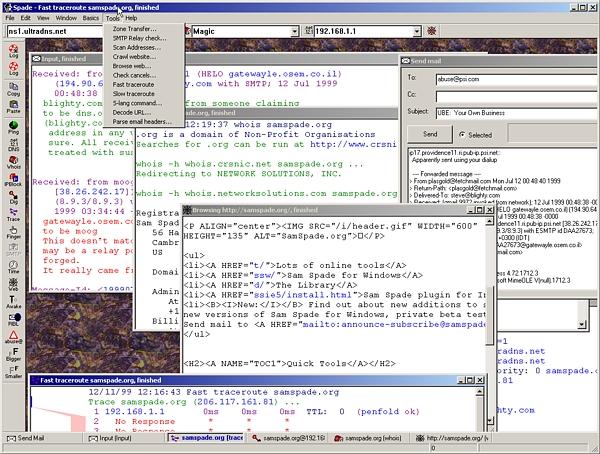Image resolution: width=600 pixels, height=454 pixels.
Task: Switch to the samspade.org [whois] tab
Action: click(370, 438)
